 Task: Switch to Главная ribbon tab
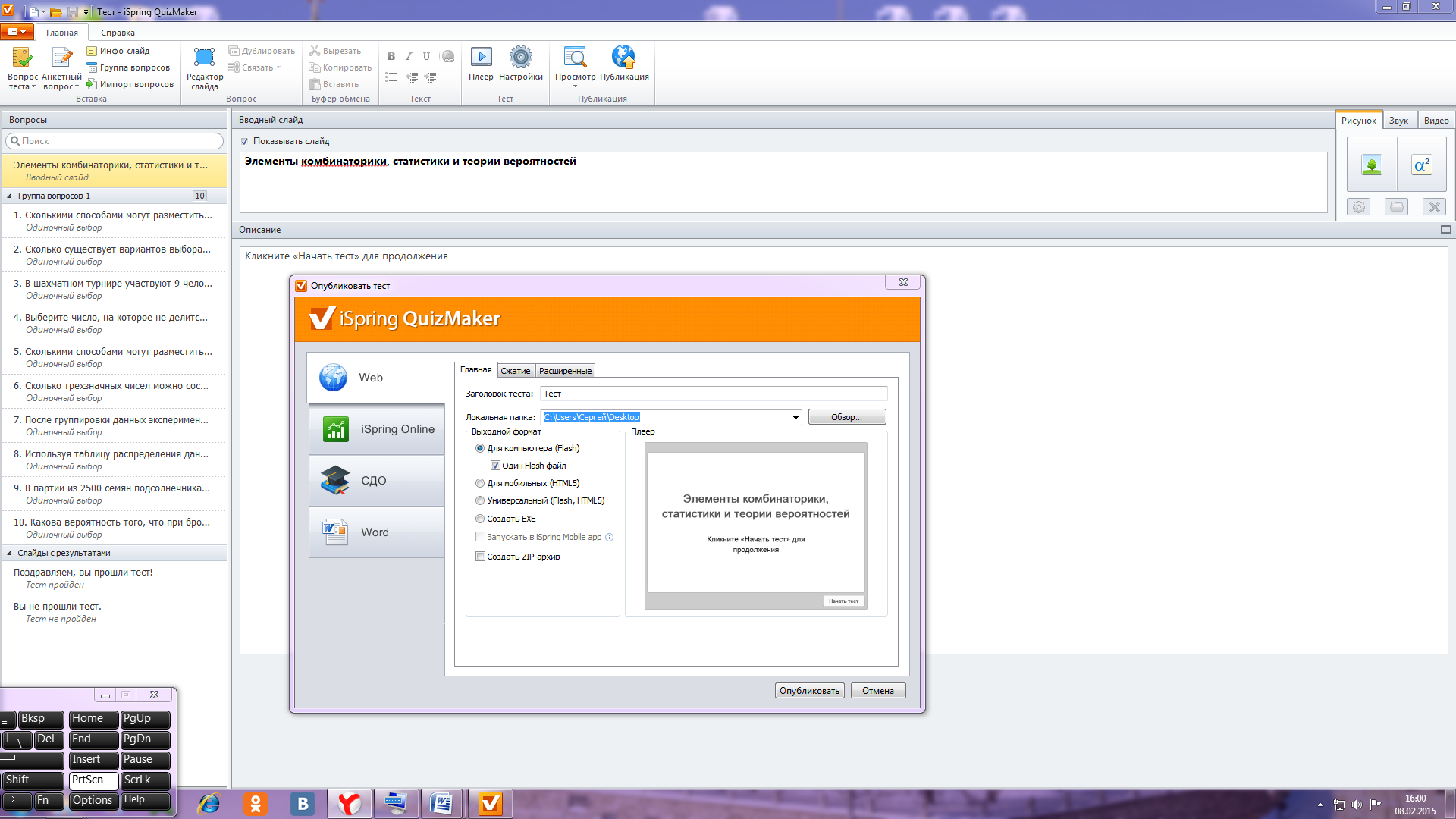tap(62, 33)
